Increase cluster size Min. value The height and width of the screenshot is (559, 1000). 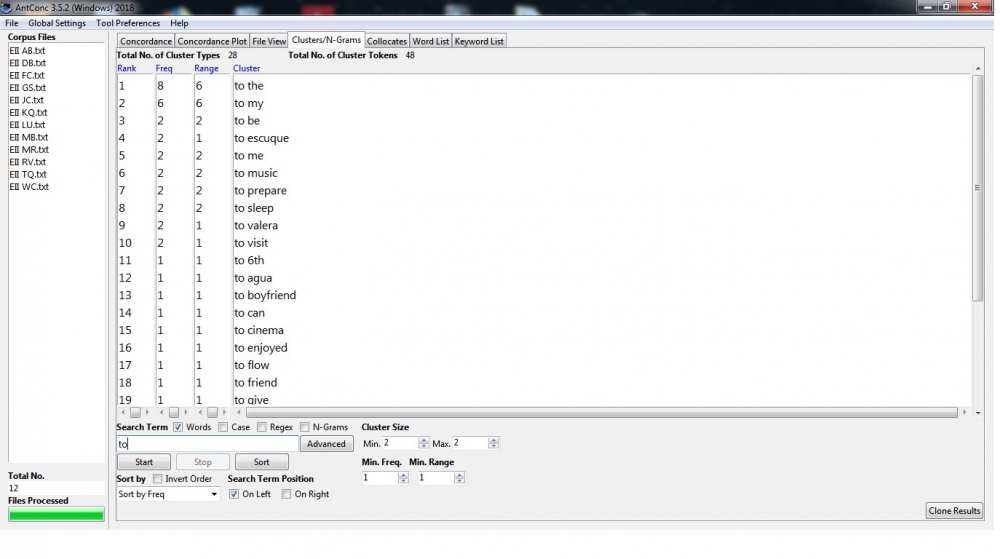coord(424,440)
